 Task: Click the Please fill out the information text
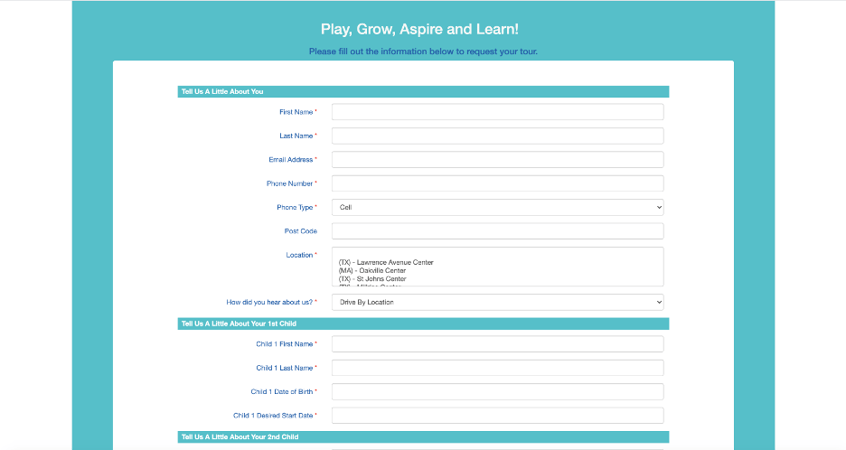(423, 51)
